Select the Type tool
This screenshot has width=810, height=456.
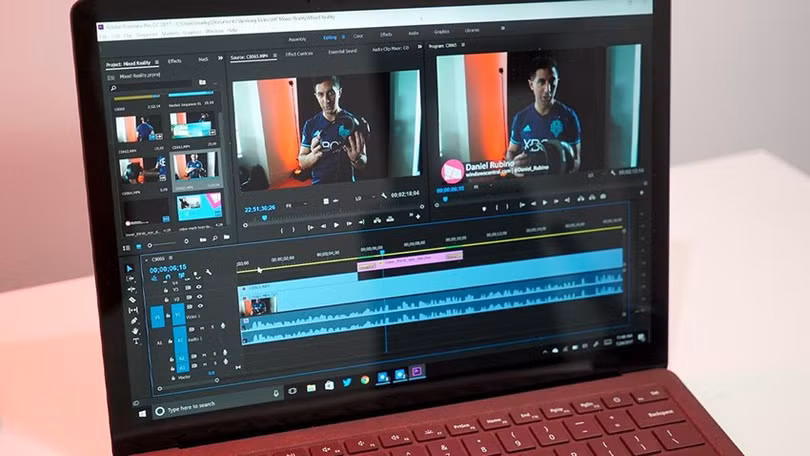click(x=136, y=341)
